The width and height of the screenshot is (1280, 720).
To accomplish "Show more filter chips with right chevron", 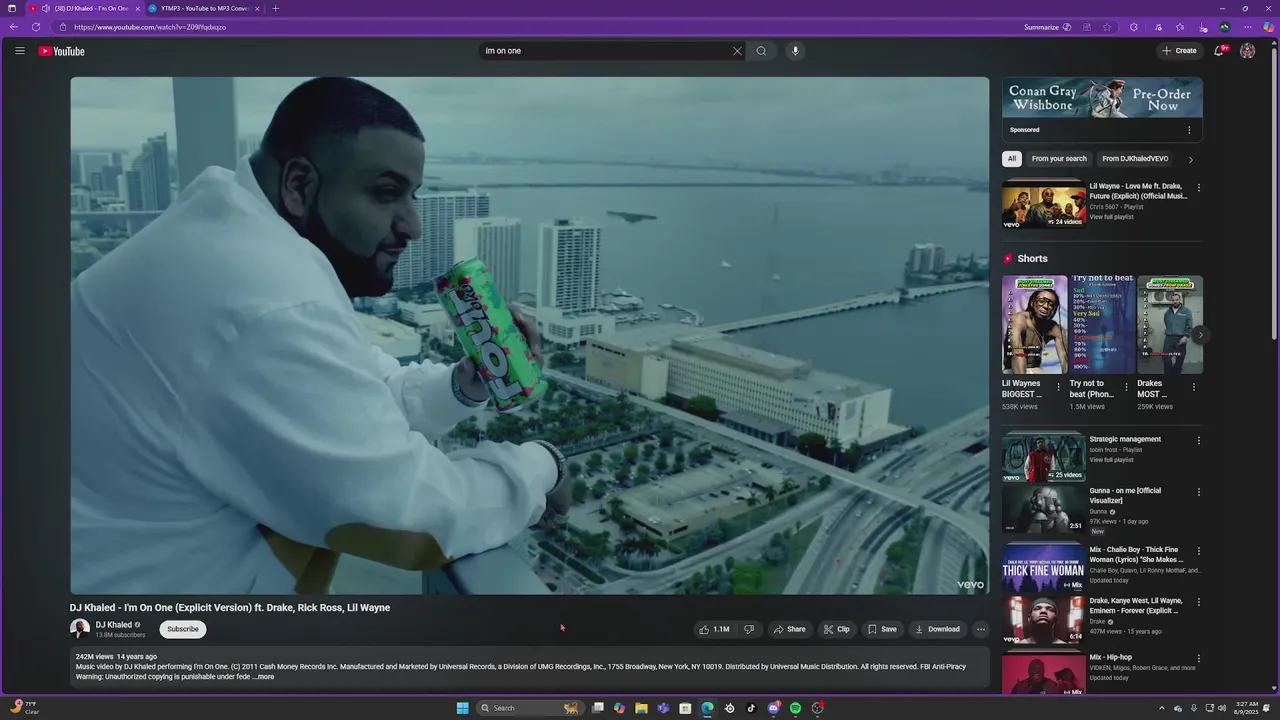I will (1190, 159).
